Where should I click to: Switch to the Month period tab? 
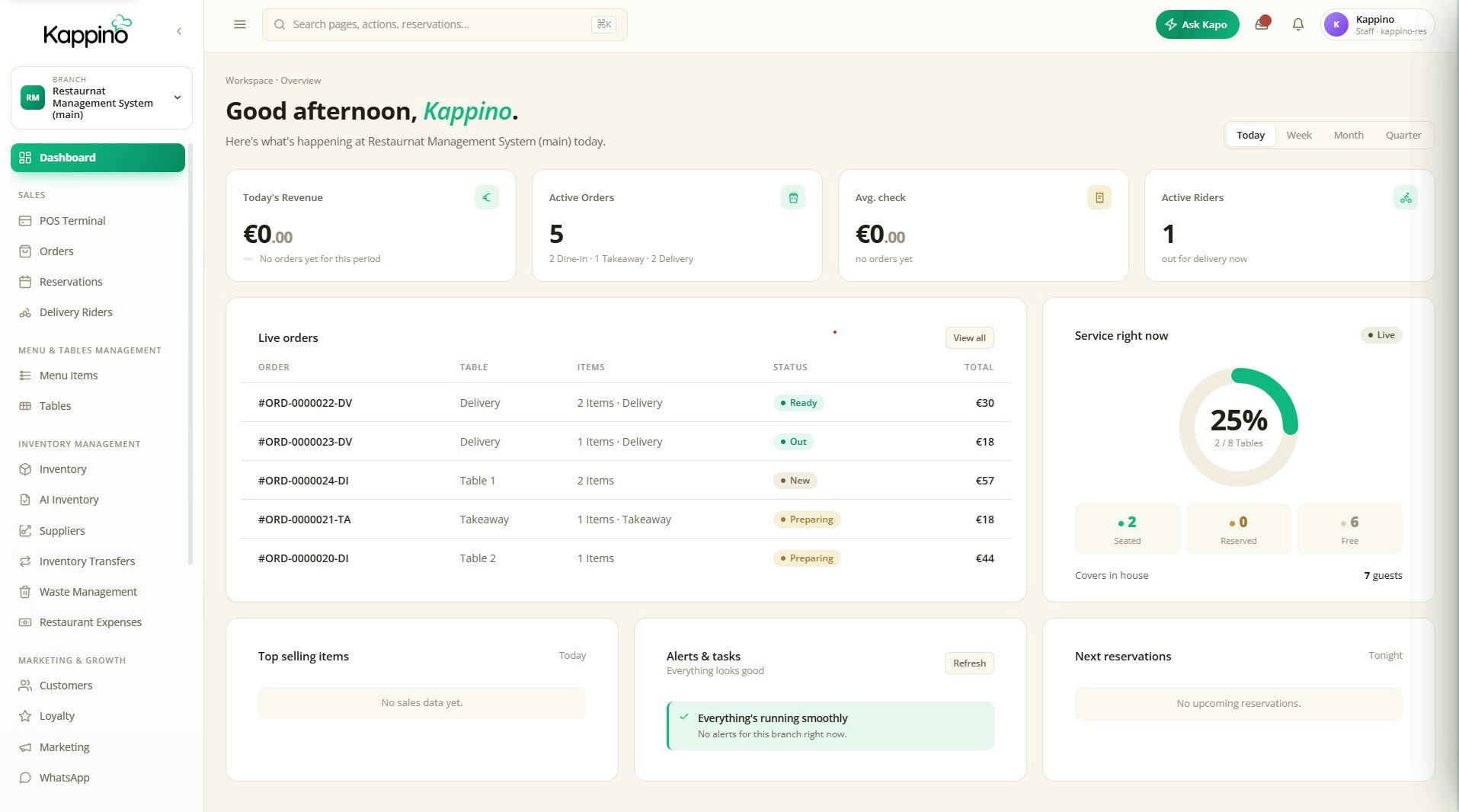1349,135
